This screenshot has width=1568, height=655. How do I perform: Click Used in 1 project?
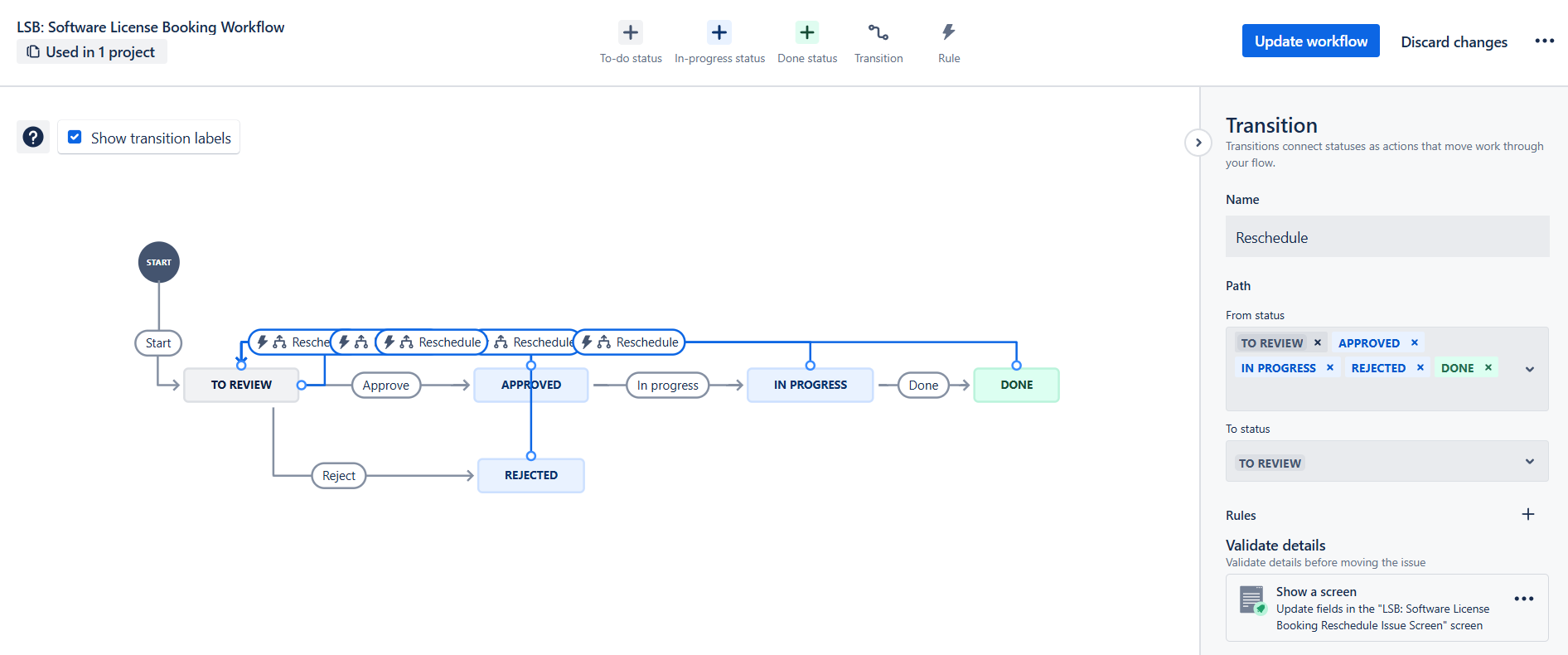coord(92,51)
